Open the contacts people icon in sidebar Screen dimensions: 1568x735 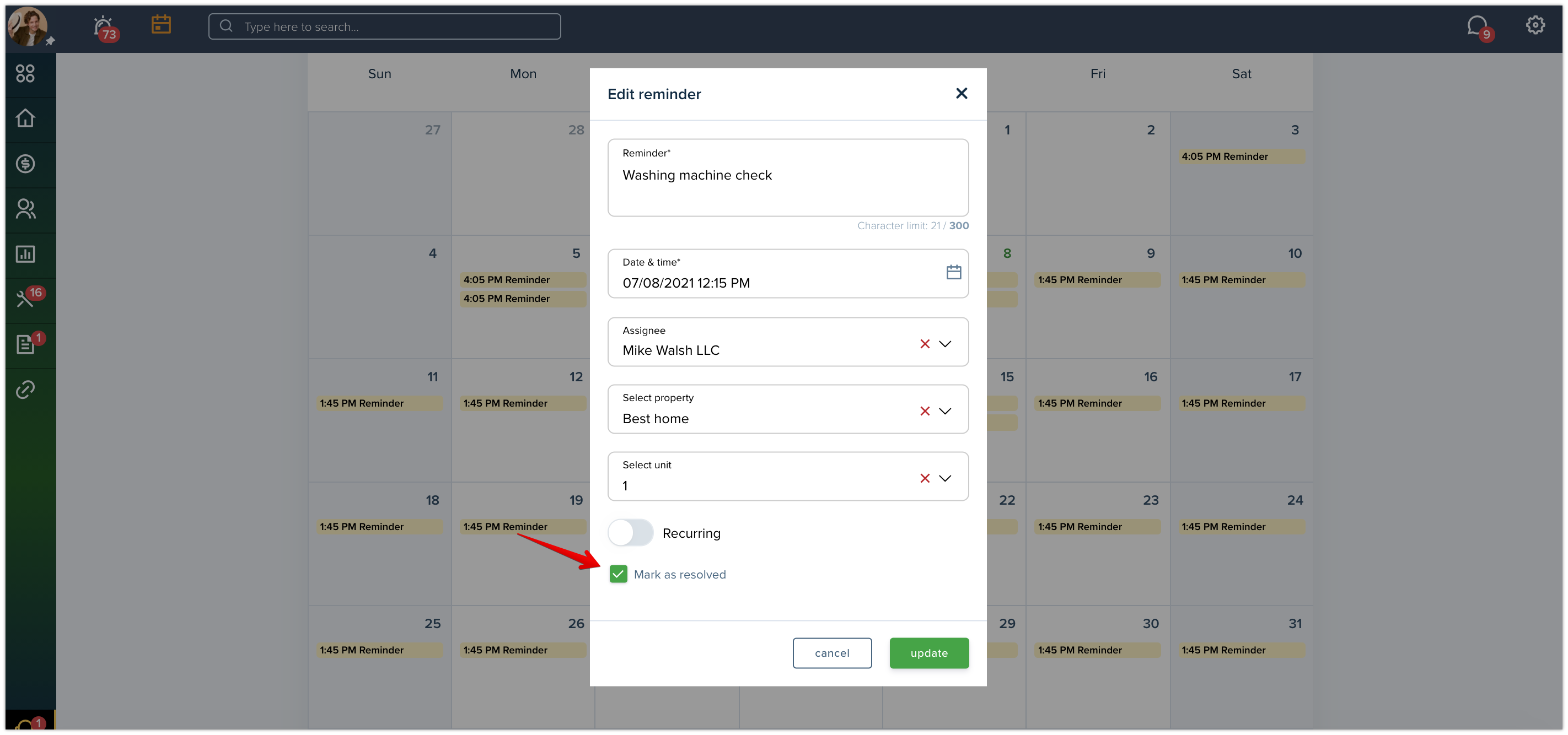[x=25, y=209]
